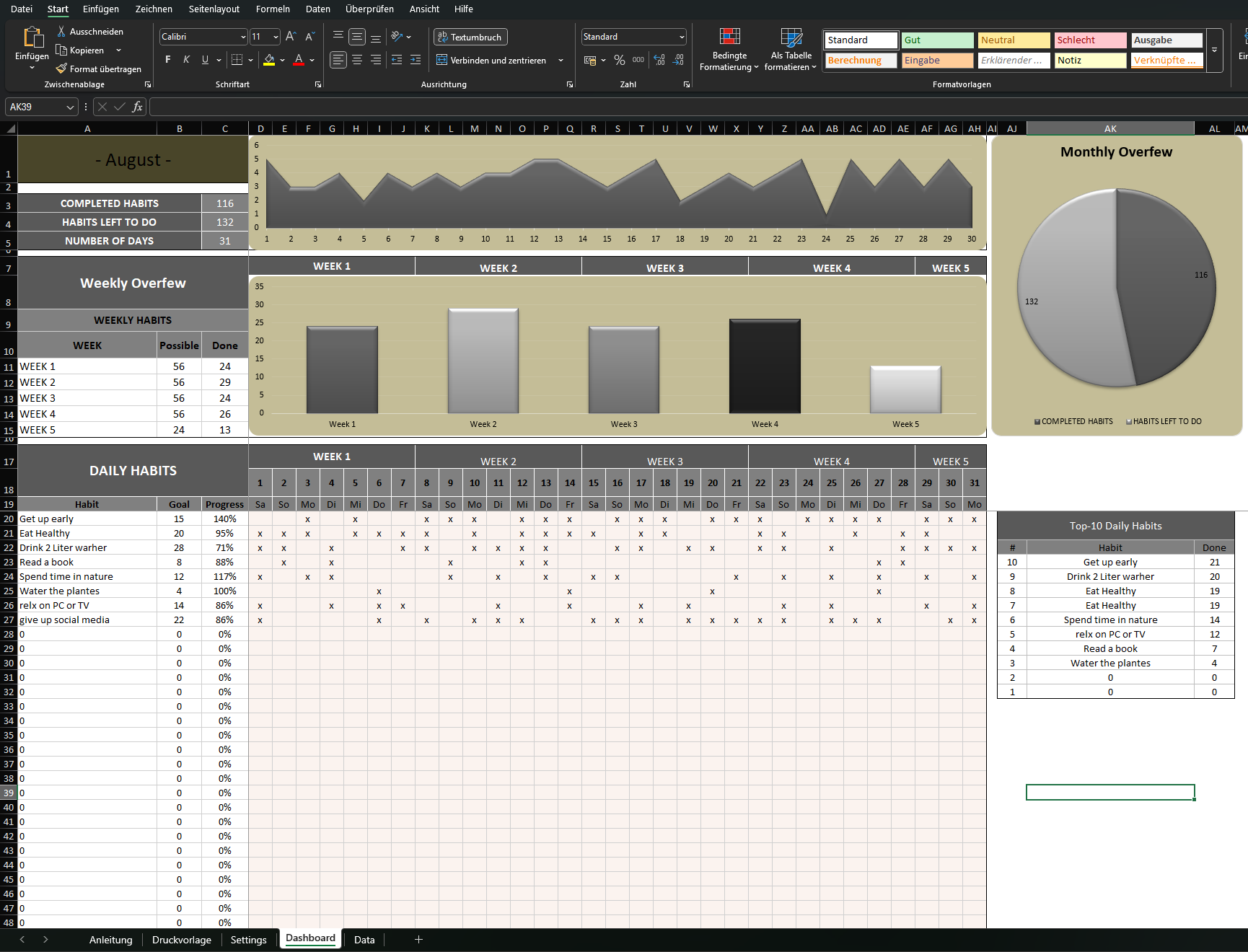Open the Verbinden und zentrieren dropdown arrow

coord(561,61)
